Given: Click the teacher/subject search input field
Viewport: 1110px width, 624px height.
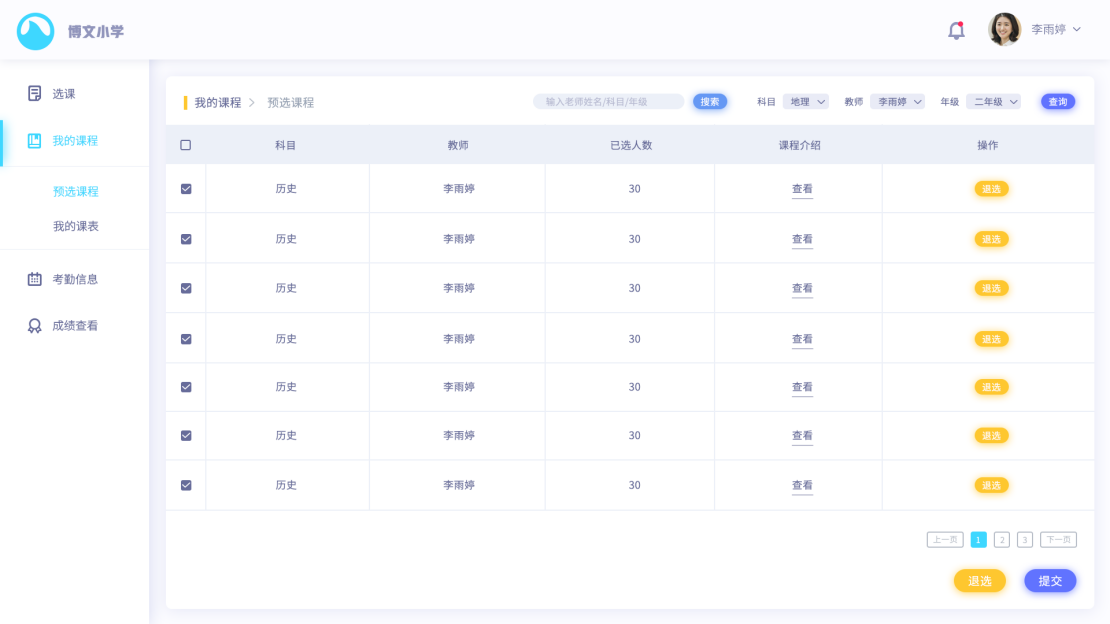Looking at the screenshot, I should coord(608,102).
